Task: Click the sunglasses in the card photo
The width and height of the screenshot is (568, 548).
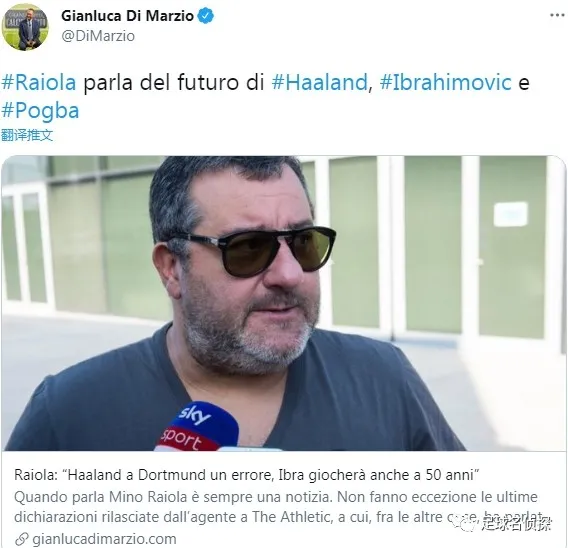Action: click(x=254, y=252)
